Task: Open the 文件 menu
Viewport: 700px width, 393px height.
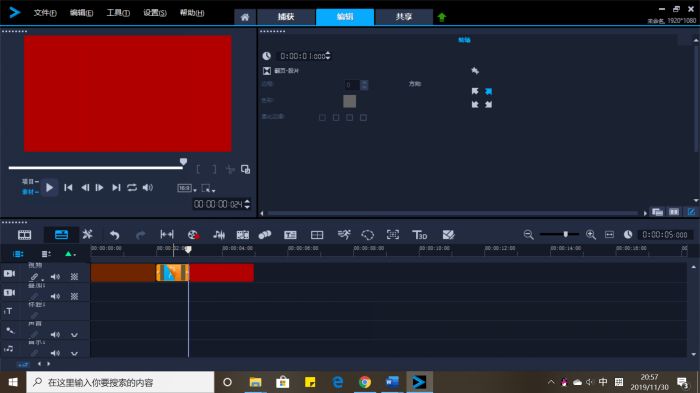Action: coord(45,13)
